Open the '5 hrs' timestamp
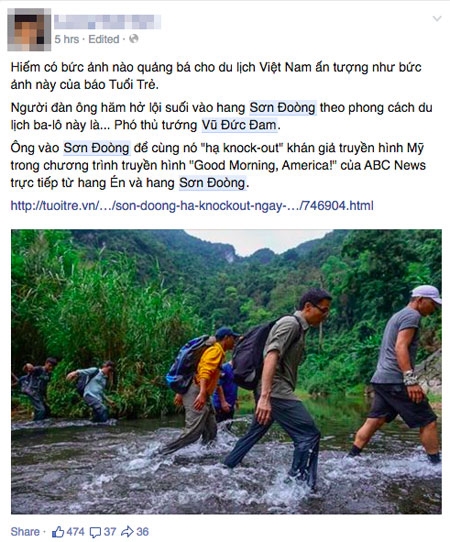450x542 pixels. pyautogui.click(x=67, y=39)
